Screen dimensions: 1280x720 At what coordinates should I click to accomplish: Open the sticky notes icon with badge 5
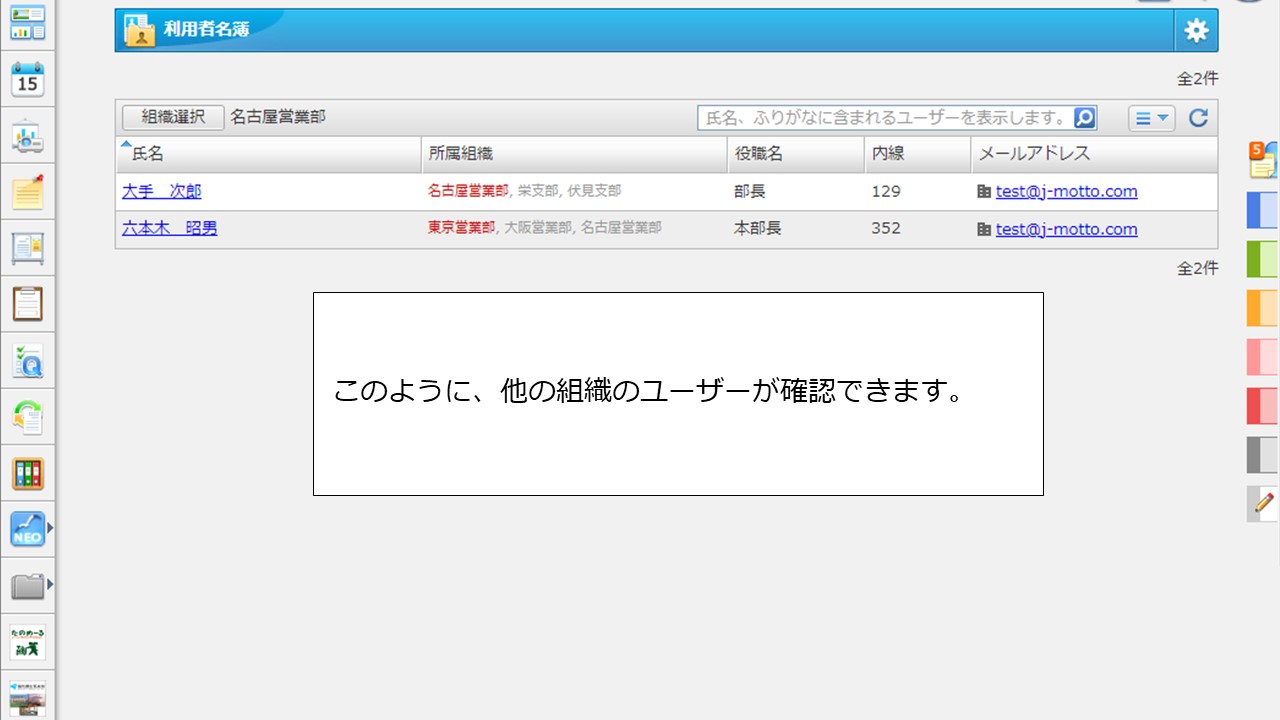click(1263, 160)
